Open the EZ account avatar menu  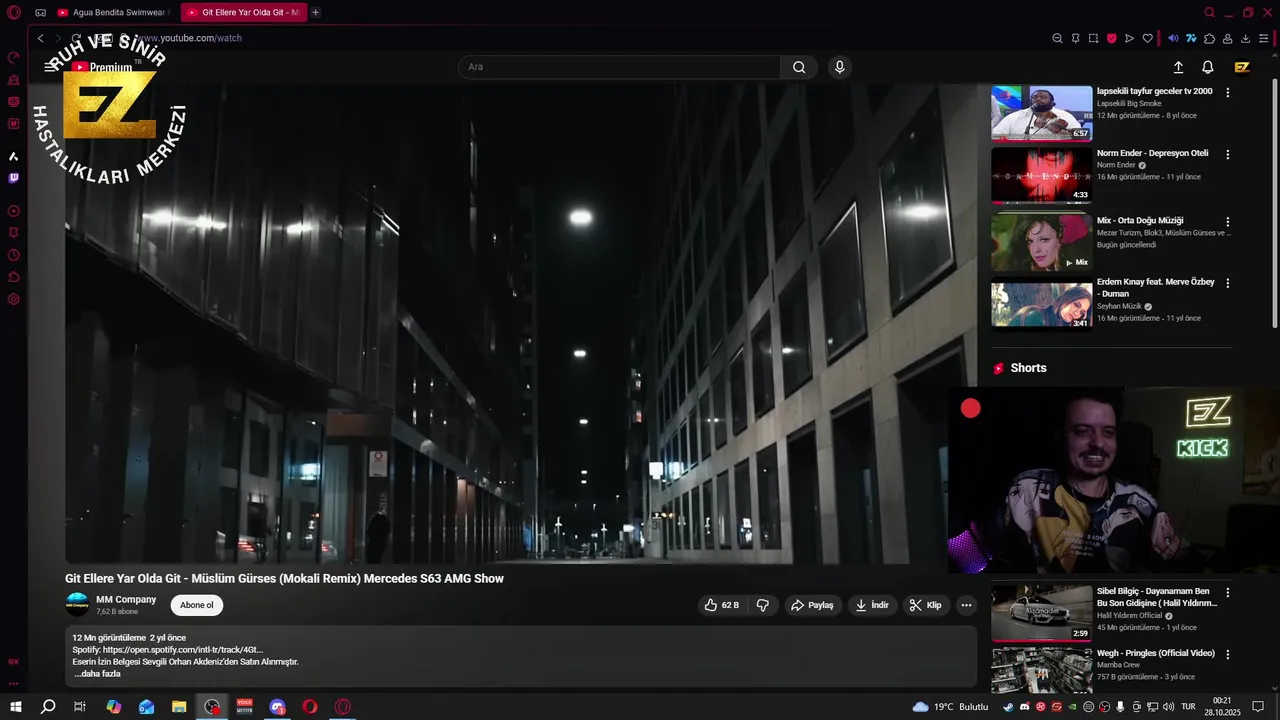coord(1242,67)
